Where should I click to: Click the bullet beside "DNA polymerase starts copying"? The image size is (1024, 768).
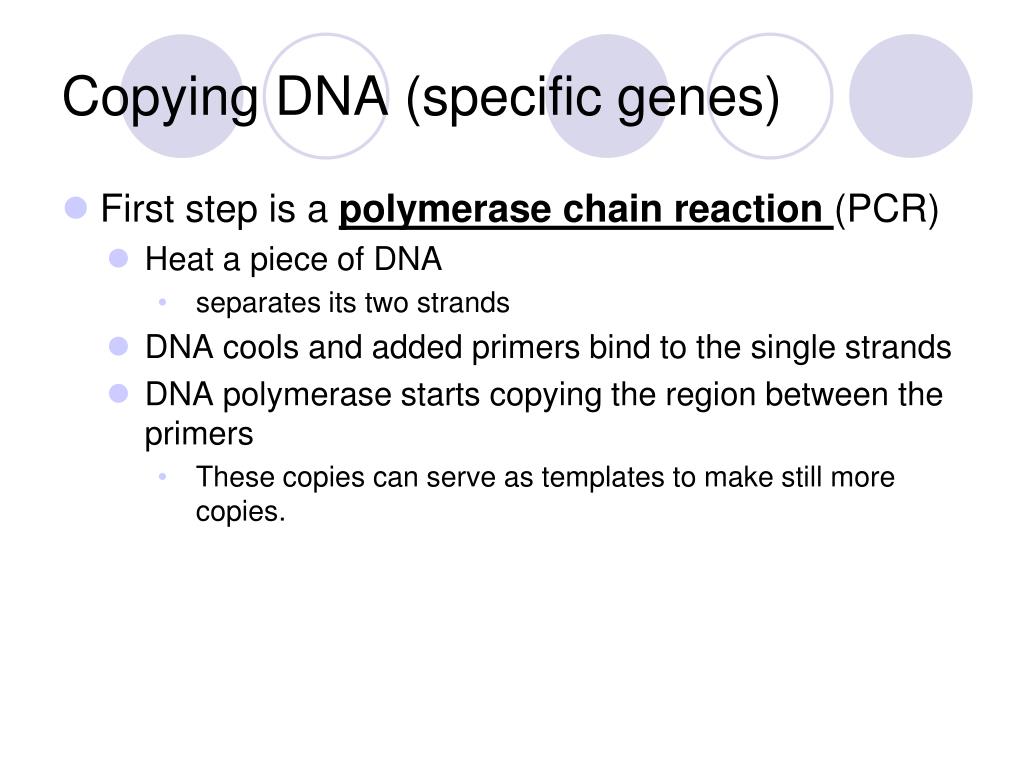tap(119, 394)
